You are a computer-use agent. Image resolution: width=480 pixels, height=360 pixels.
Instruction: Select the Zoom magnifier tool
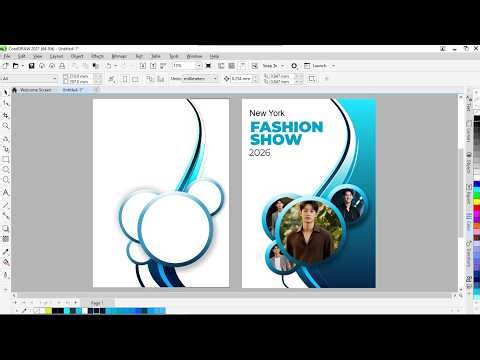pos(6,126)
